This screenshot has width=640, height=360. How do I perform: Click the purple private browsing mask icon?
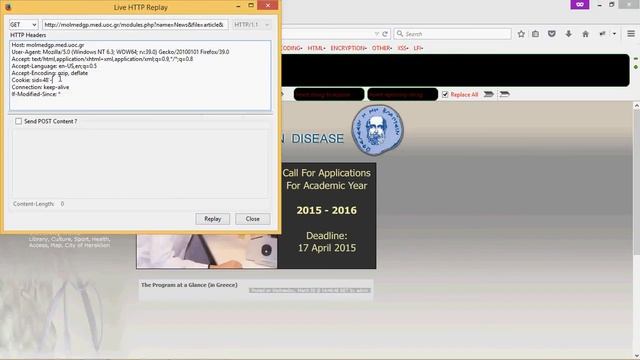coord(580,4)
